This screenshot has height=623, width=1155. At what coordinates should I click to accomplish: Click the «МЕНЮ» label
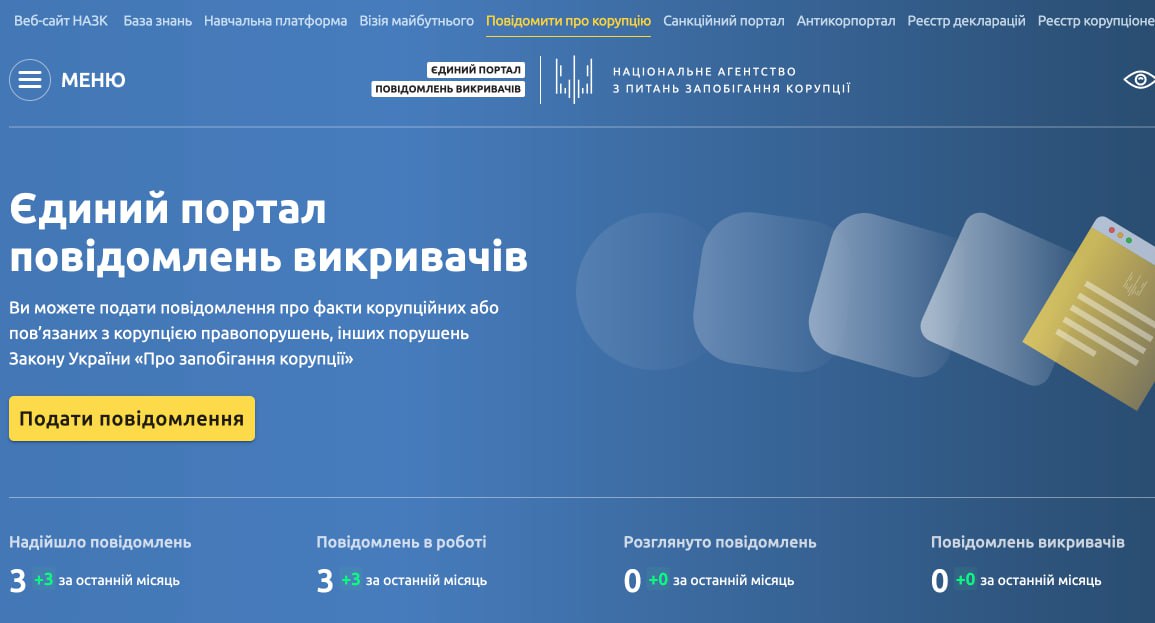[x=93, y=80]
